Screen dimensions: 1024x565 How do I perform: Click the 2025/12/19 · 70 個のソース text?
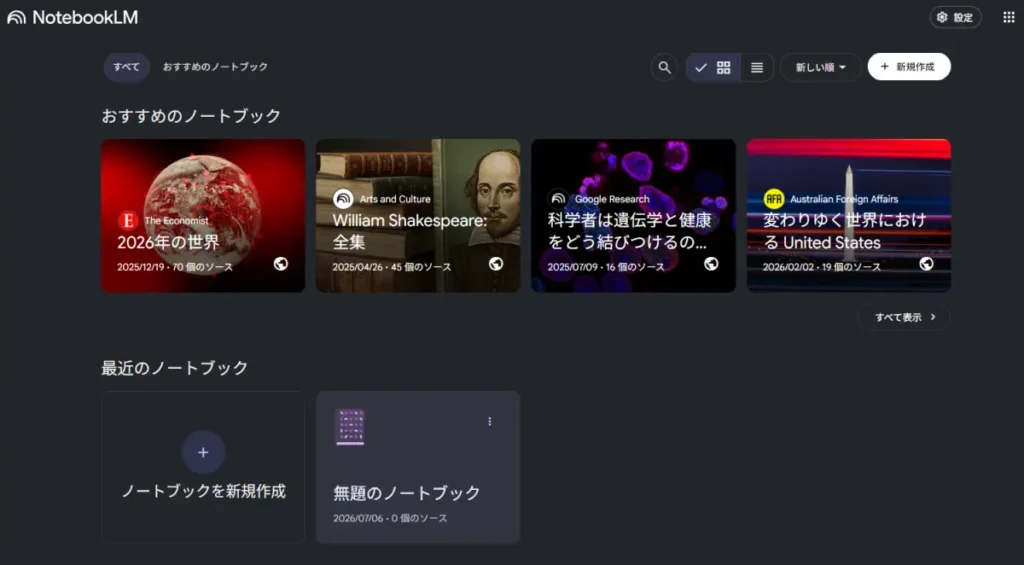pyautogui.click(x=175, y=267)
